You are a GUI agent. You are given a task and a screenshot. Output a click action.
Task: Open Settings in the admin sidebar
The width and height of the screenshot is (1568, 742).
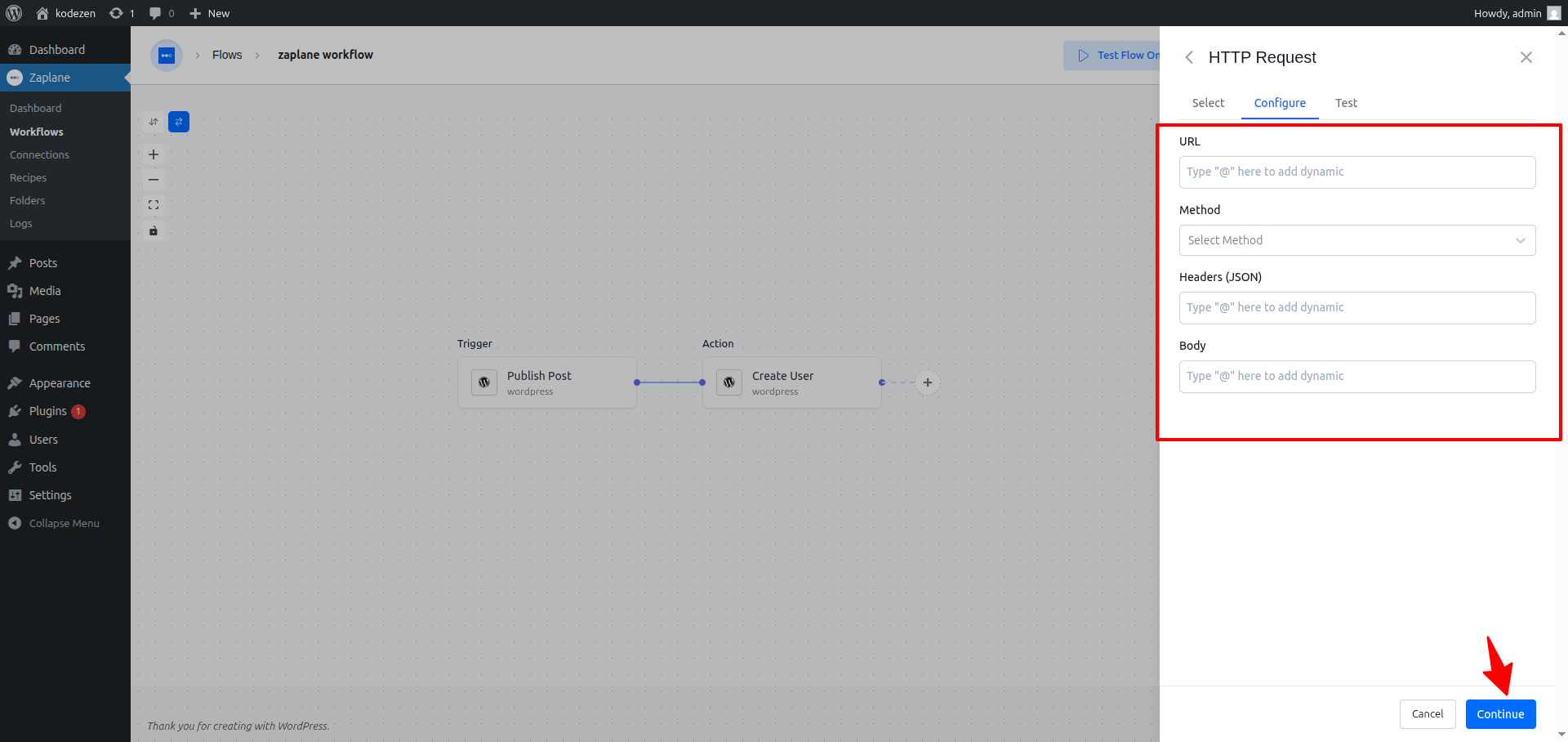(x=65, y=495)
